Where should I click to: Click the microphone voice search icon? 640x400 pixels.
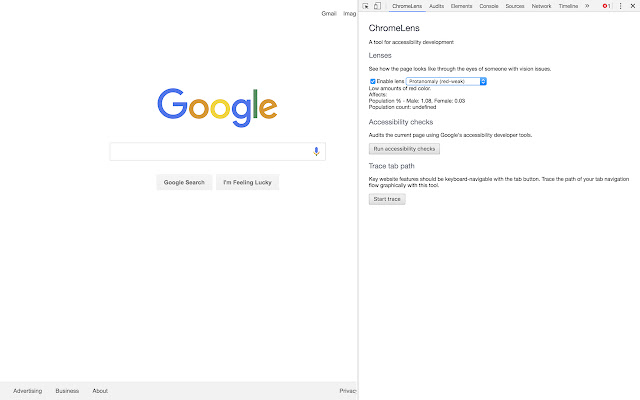316,151
